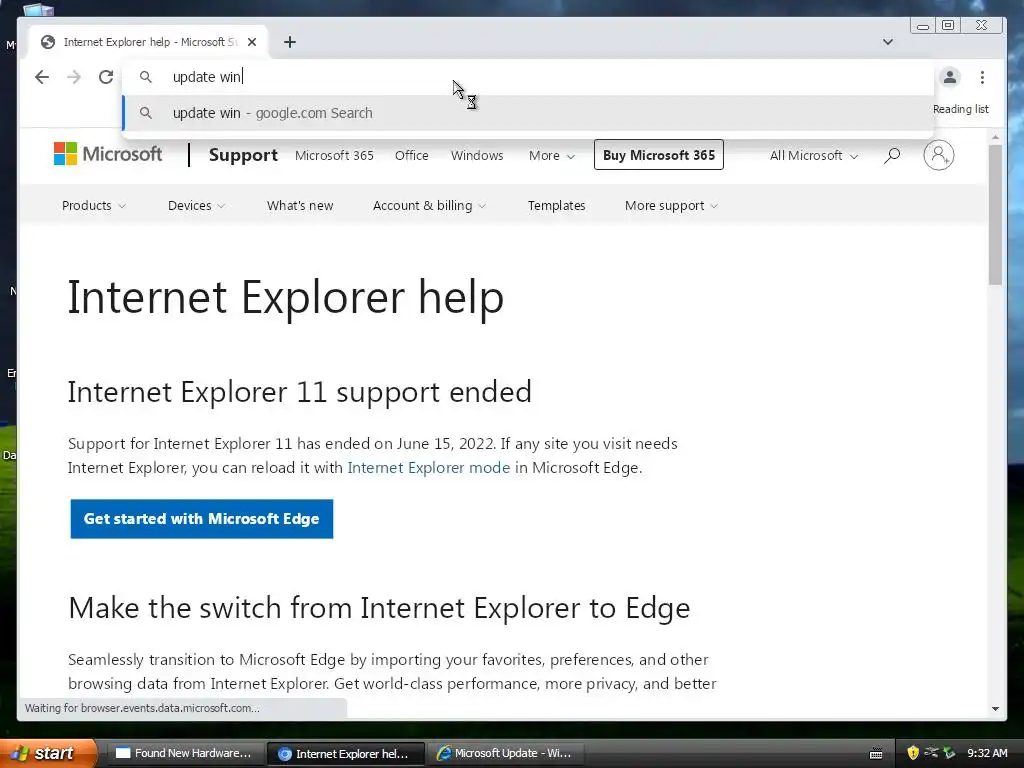Reload the page with refresh icon
The height and width of the screenshot is (768, 1024).
tap(106, 77)
